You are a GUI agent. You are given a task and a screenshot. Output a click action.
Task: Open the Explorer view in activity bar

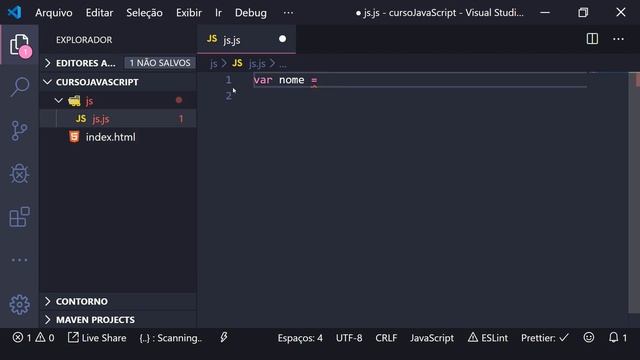click(20, 45)
